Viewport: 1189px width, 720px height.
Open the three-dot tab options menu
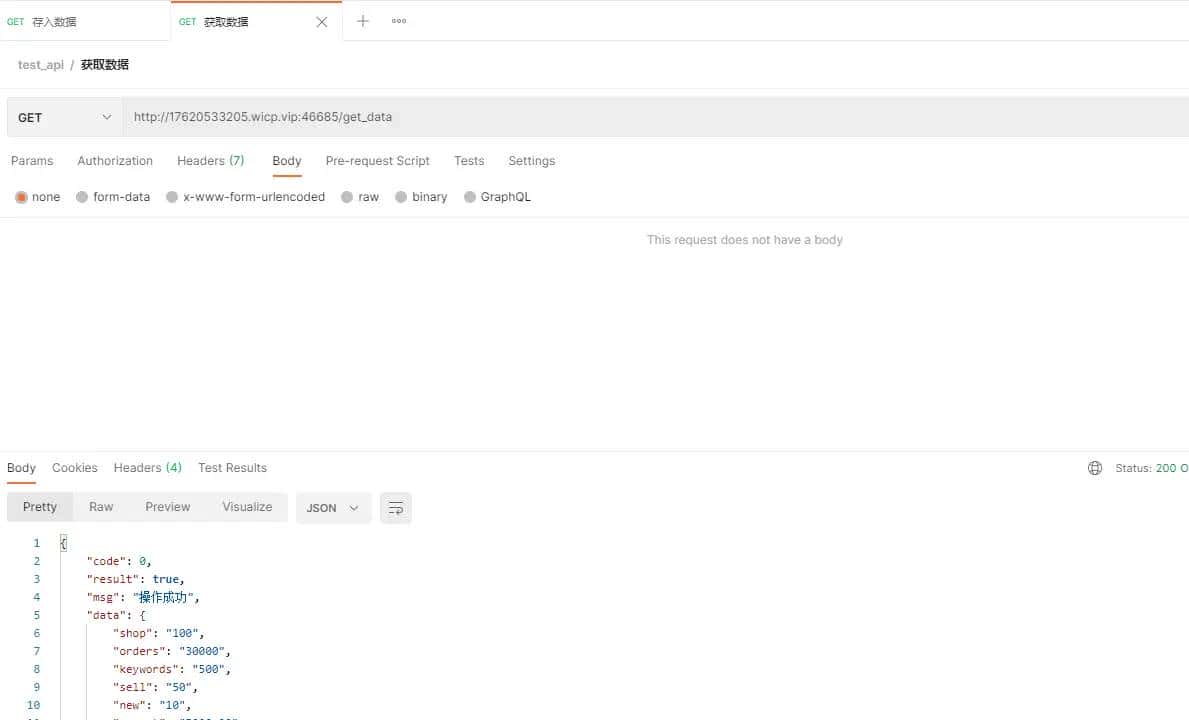tap(399, 21)
